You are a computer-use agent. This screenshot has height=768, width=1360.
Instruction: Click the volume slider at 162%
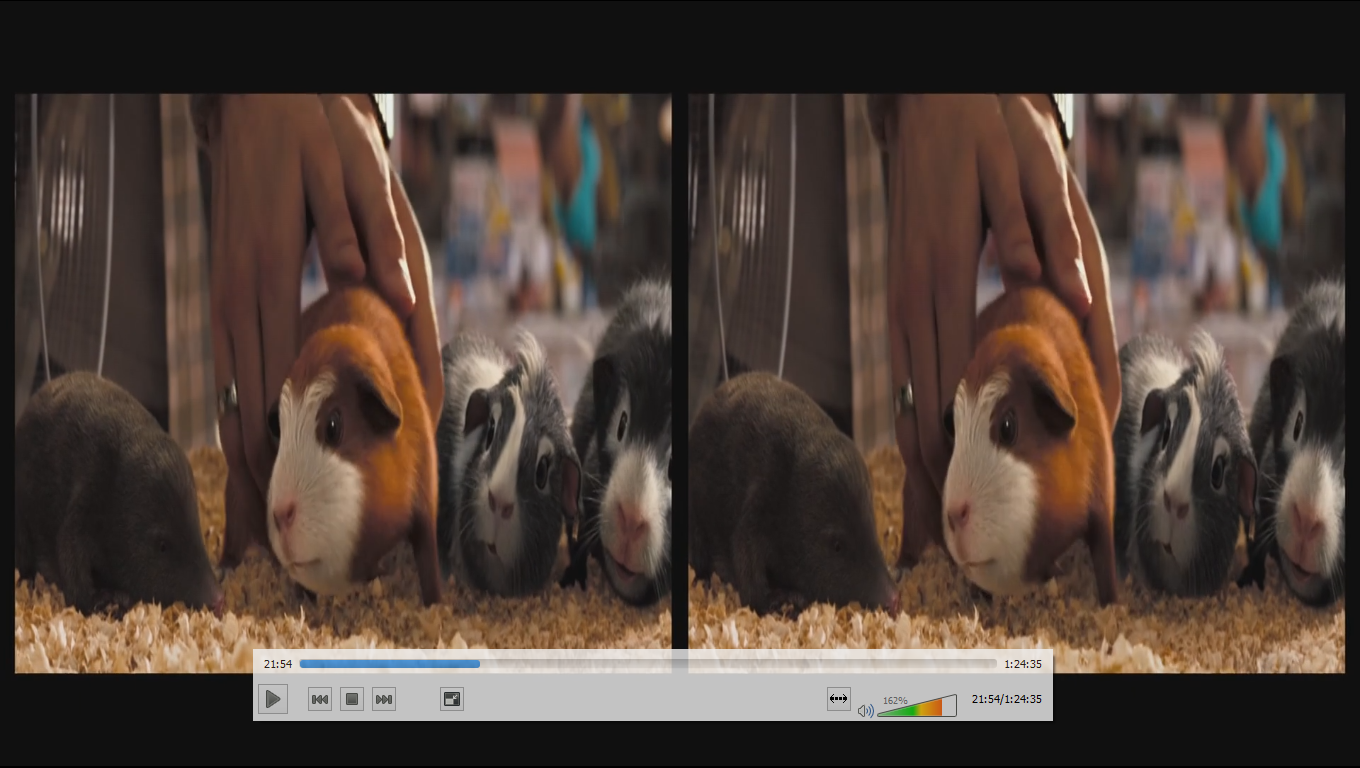point(917,706)
